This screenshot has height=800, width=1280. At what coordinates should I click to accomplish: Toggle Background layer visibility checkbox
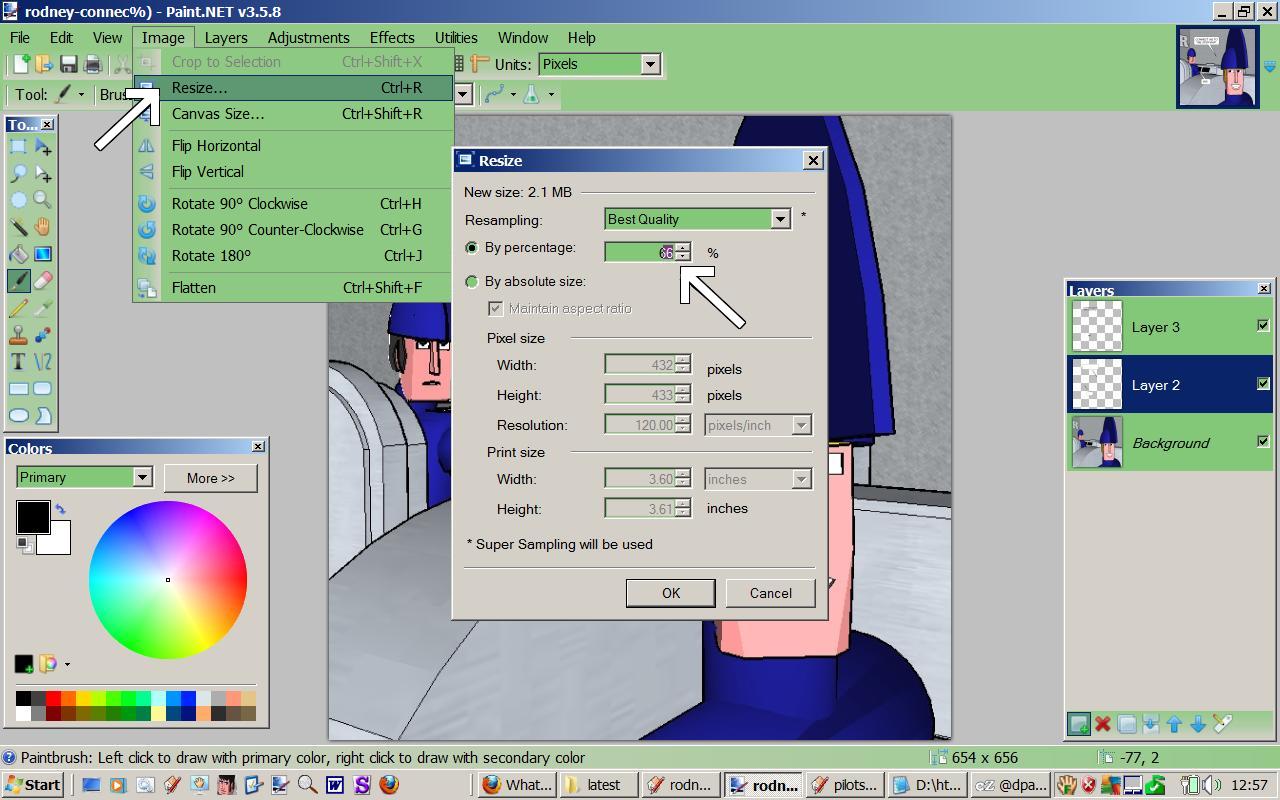[1263, 442]
